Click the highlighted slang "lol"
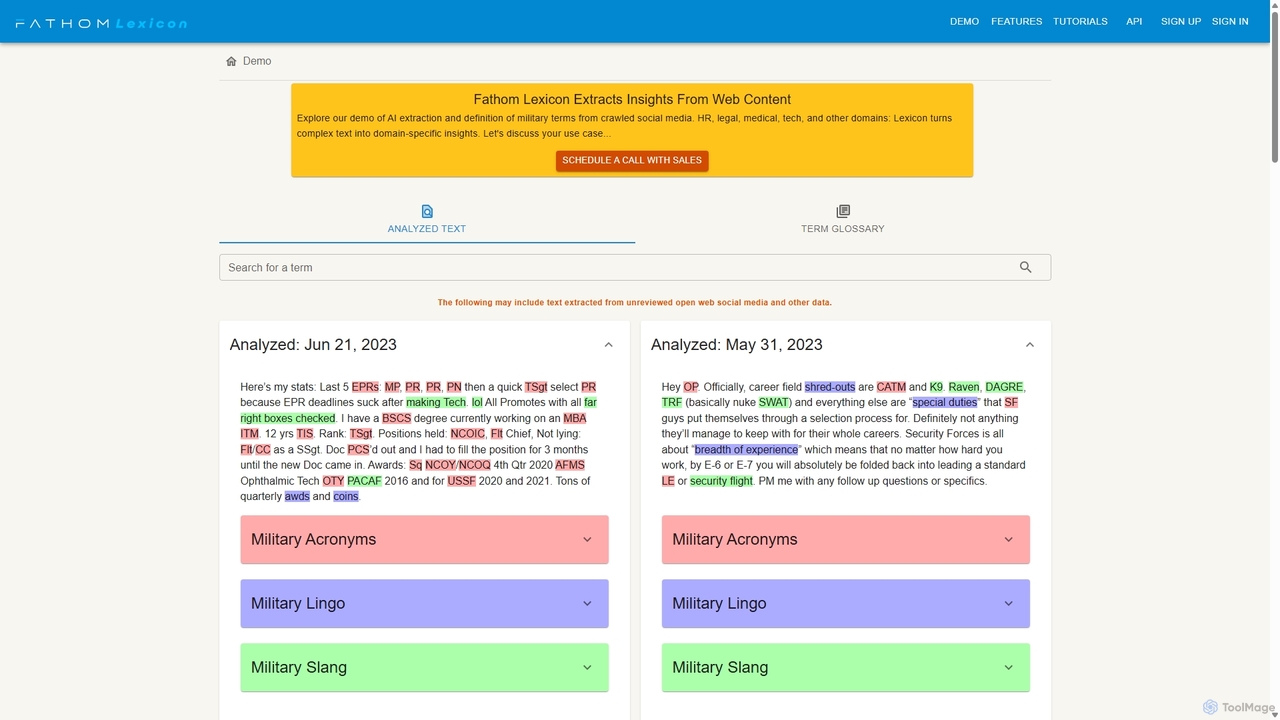 477,402
